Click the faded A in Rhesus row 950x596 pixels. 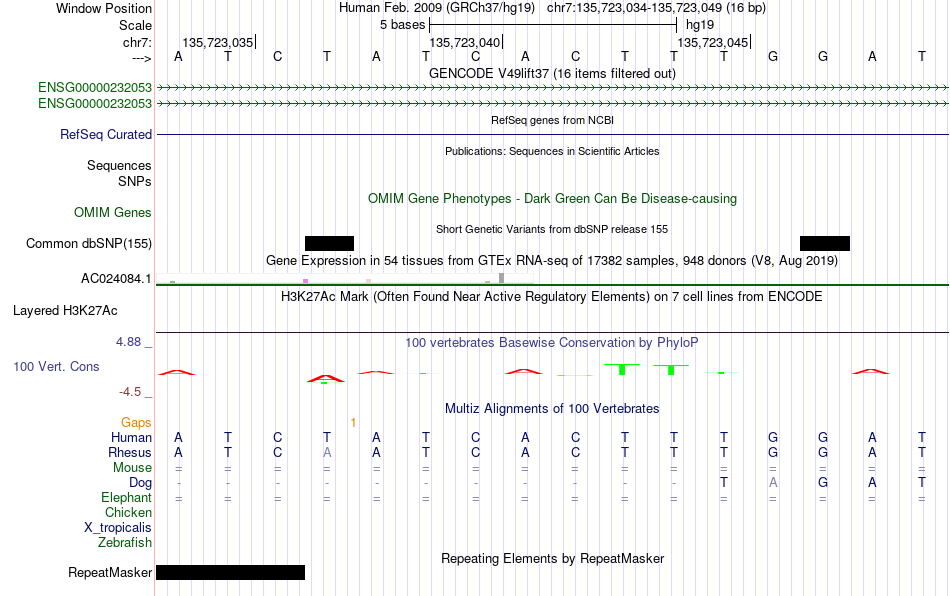327,452
